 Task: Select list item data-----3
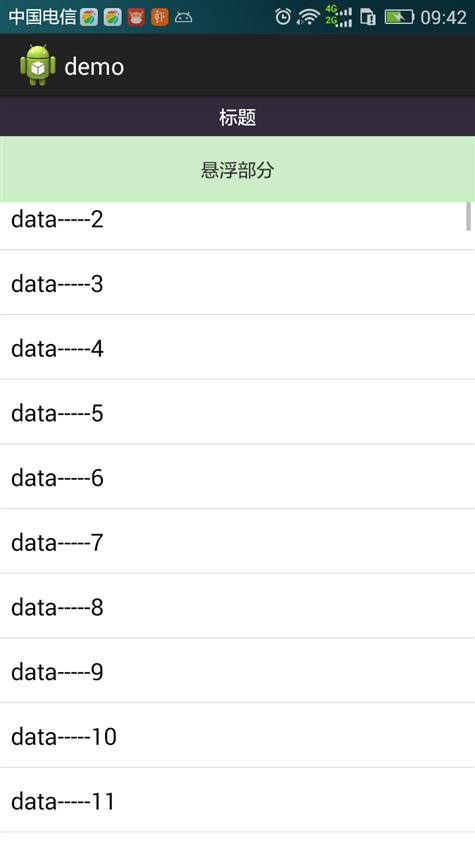[237, 282]
